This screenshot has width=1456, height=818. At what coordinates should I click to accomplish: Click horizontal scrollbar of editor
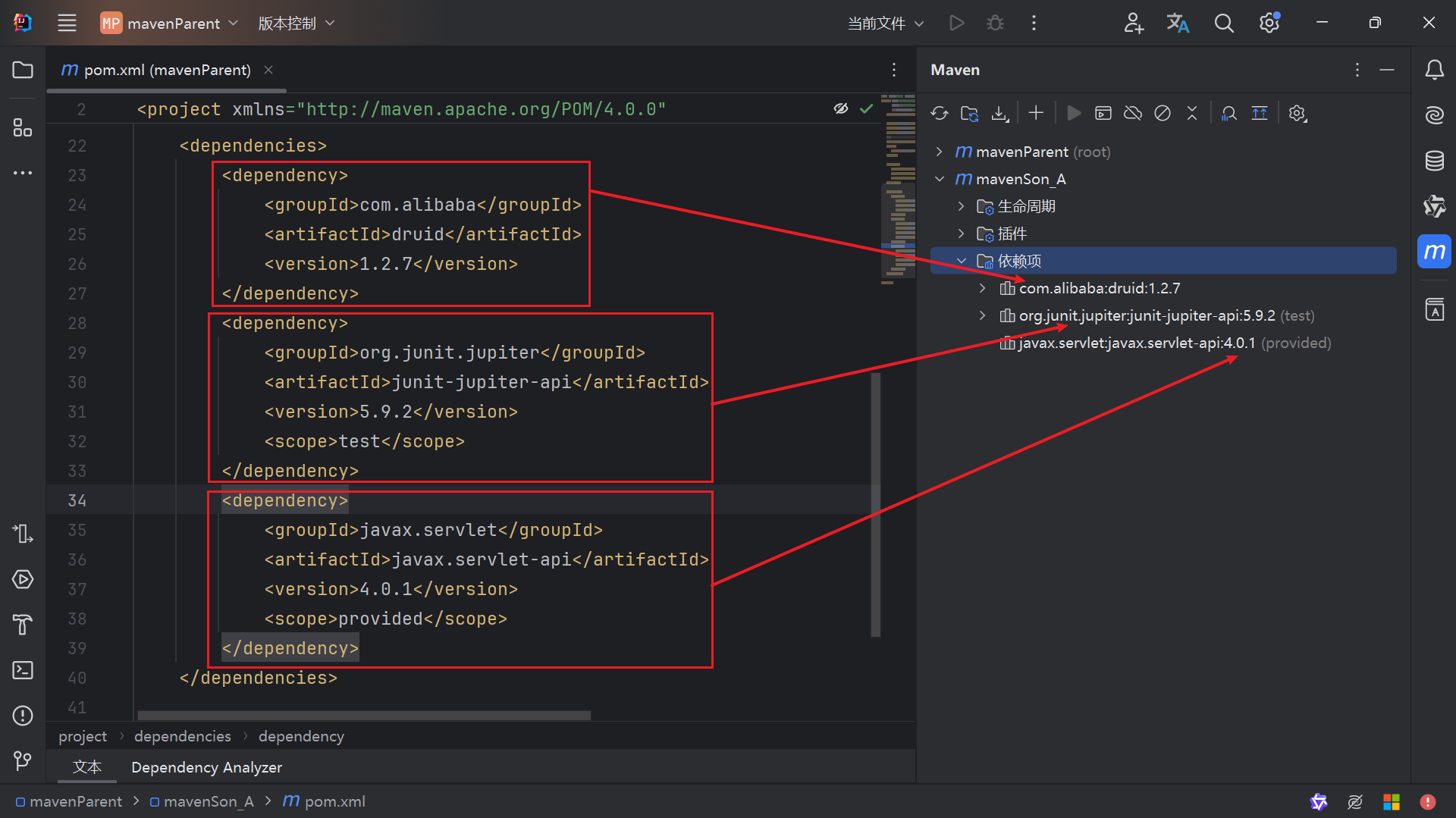click(x=364, y=715)
